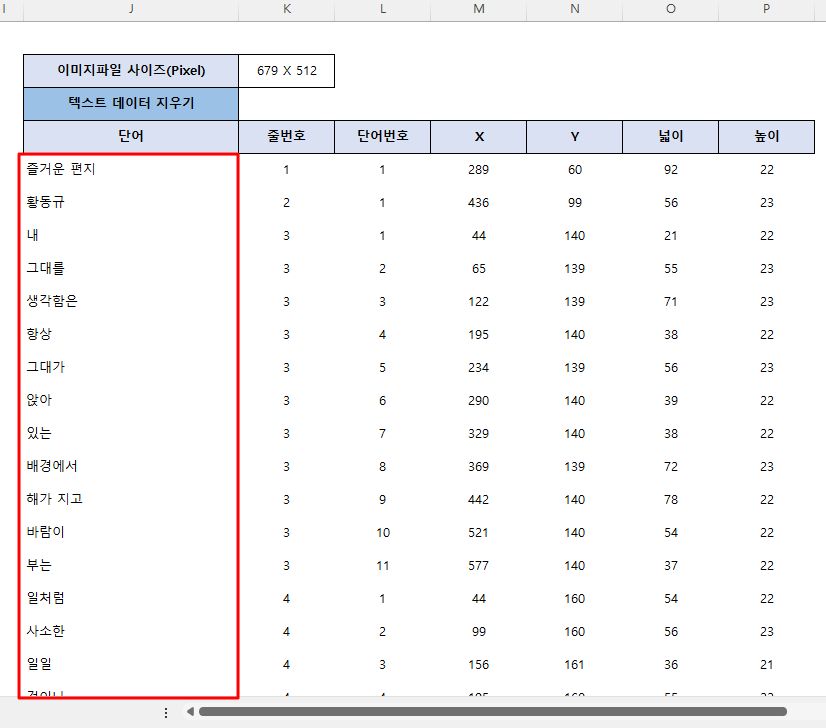Click 높이 value 21 in 일일 row

(x=766, y=665)
